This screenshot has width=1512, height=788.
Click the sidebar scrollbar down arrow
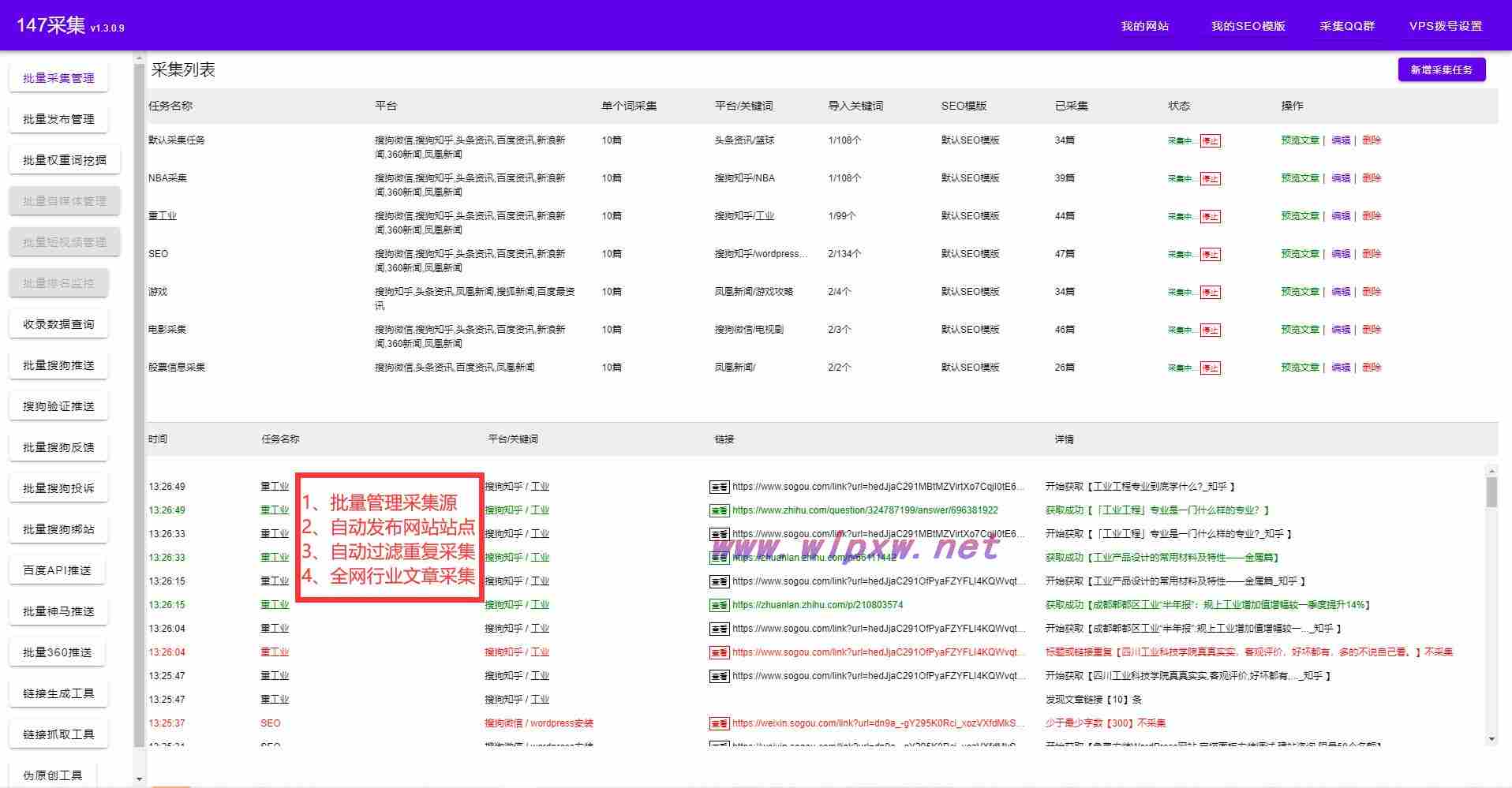140,779
